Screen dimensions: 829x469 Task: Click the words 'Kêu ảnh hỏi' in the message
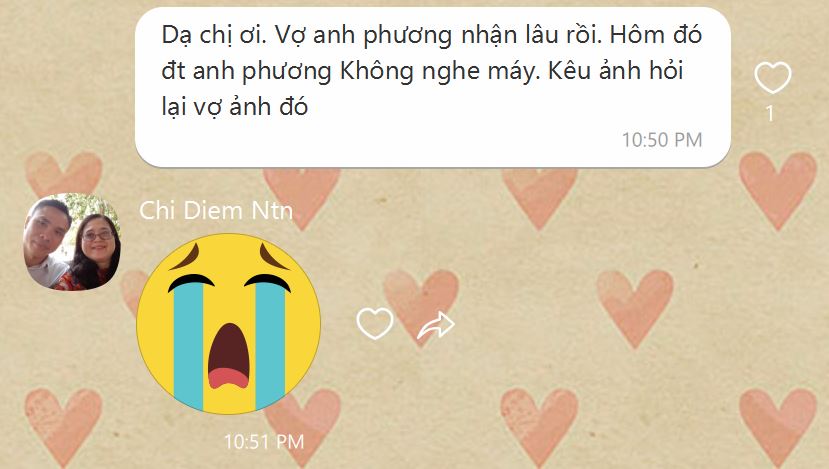(615, 71)
